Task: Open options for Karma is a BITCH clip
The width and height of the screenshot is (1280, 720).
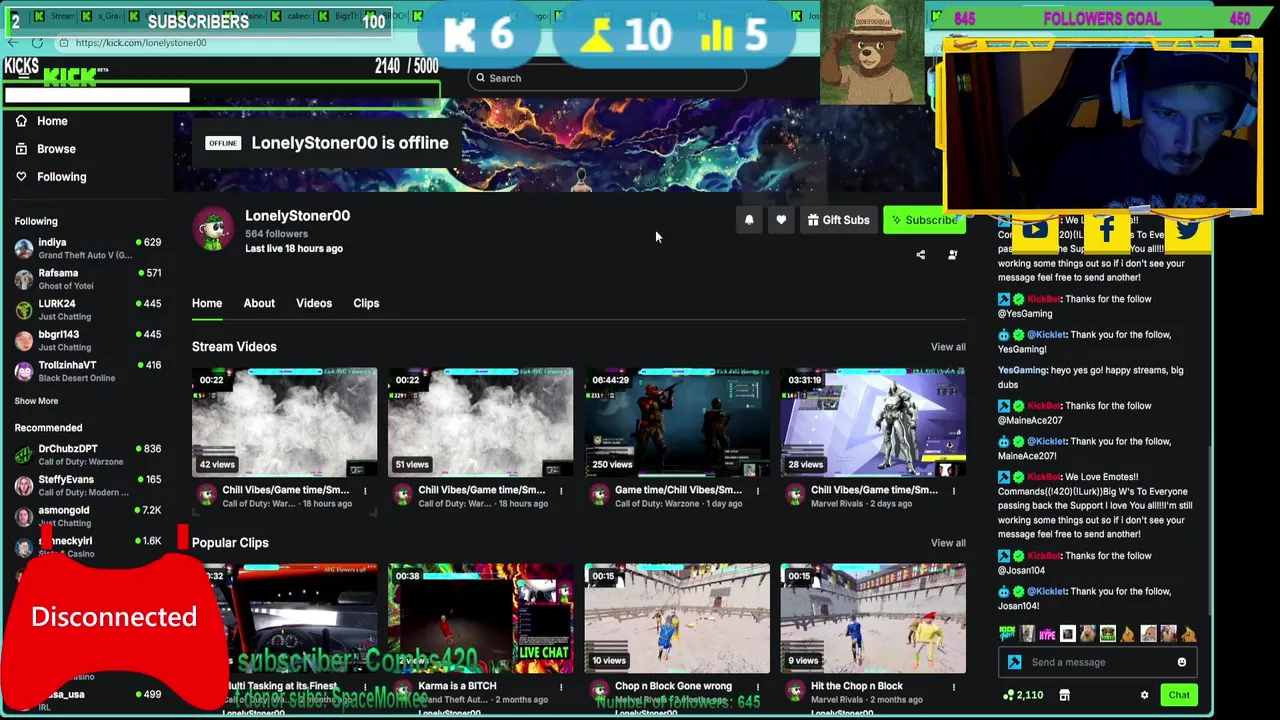Action: pos(561,687)
